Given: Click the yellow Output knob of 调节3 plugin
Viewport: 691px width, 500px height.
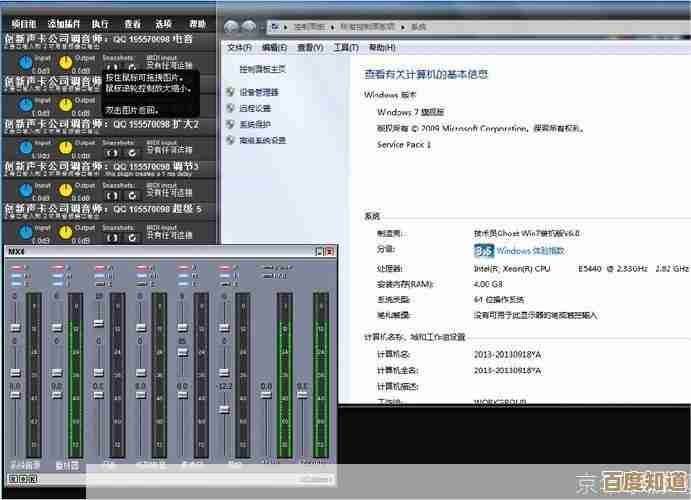Looking at the screenshot, I should tap(66, 189).
